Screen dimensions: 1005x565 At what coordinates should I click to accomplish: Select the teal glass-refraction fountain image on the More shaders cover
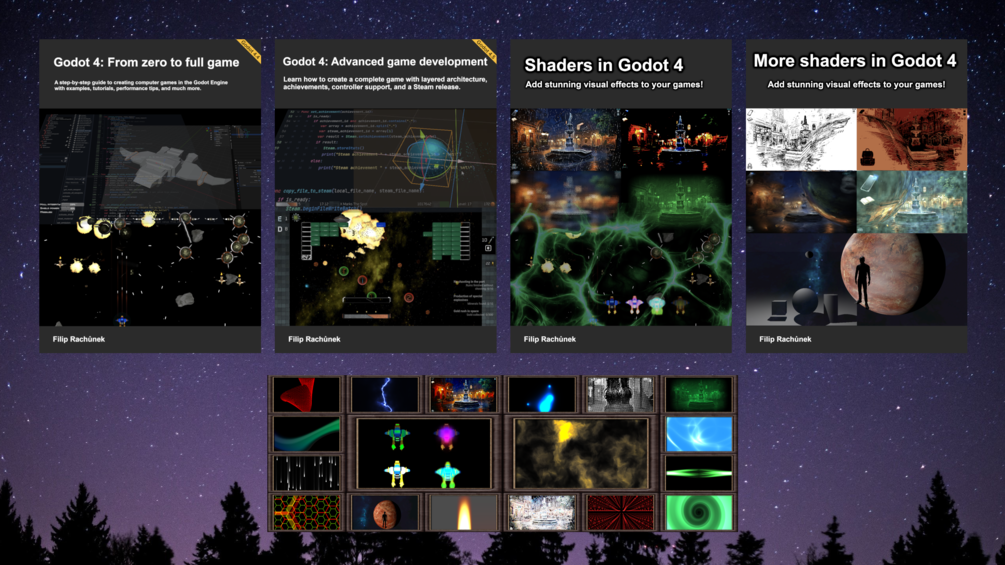click(x=912, y=202)
